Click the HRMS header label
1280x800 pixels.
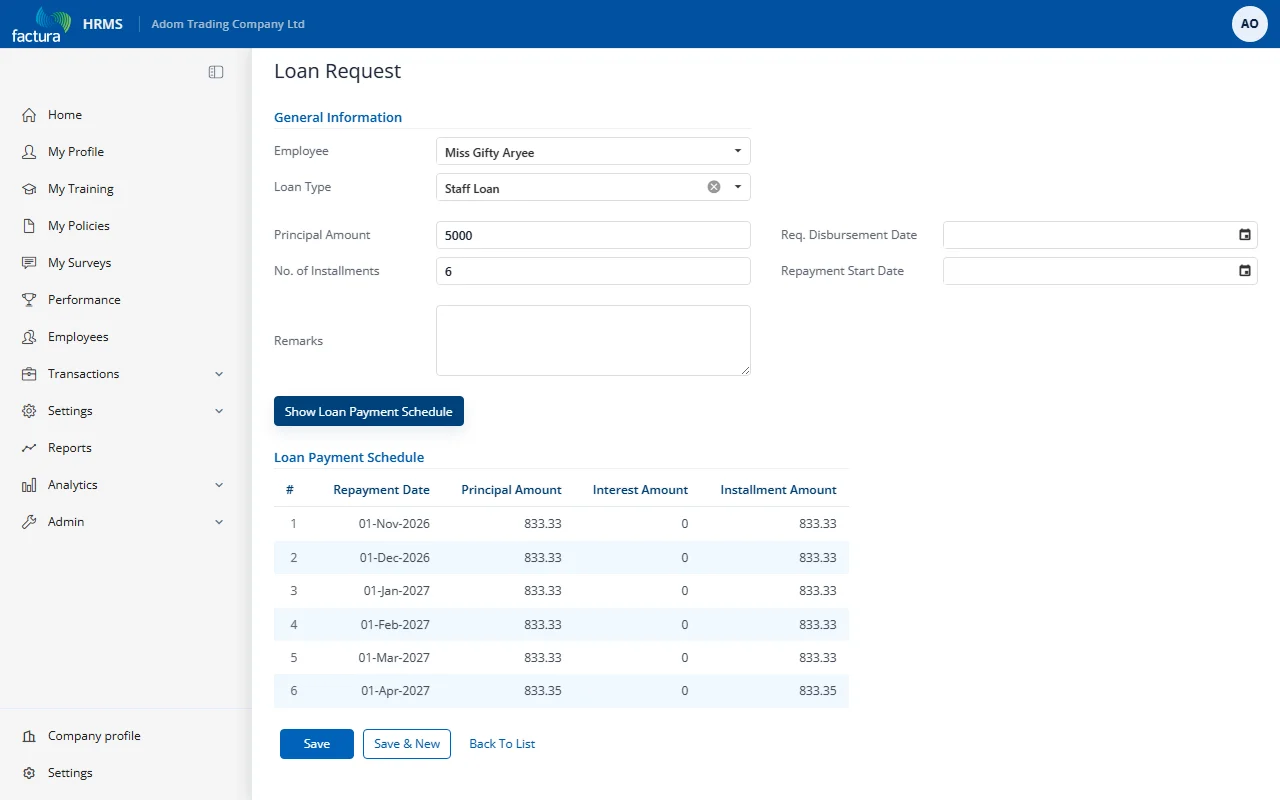point(103,24)
